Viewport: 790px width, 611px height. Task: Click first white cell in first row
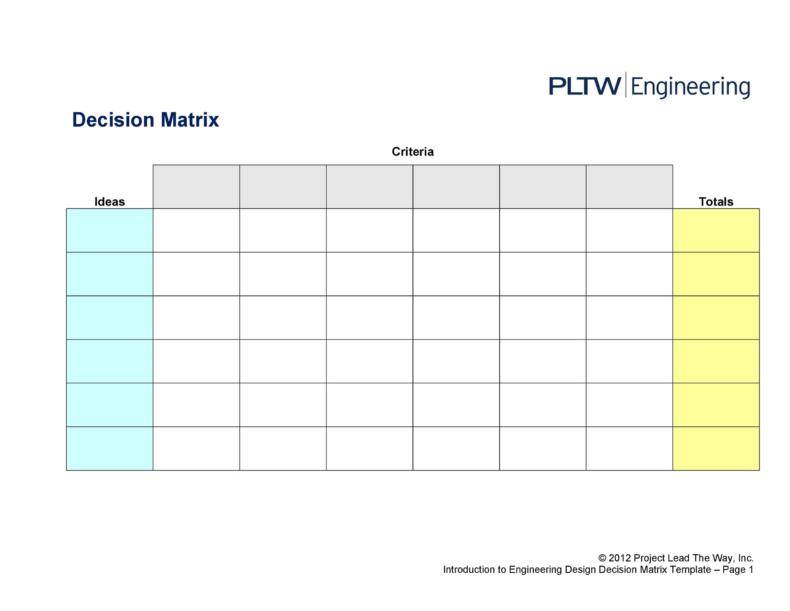[196, 230]
